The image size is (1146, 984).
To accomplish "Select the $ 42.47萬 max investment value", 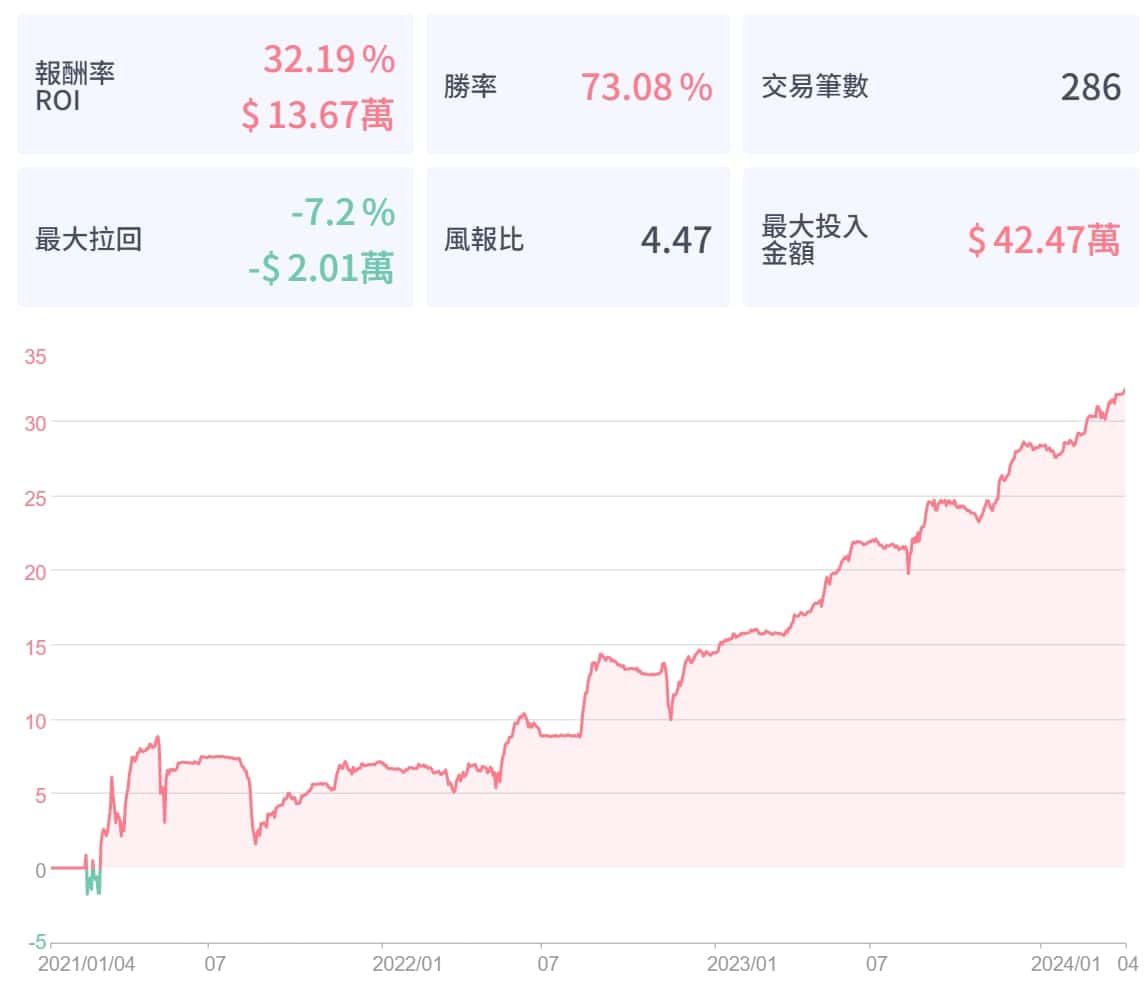I will 1044,240.
